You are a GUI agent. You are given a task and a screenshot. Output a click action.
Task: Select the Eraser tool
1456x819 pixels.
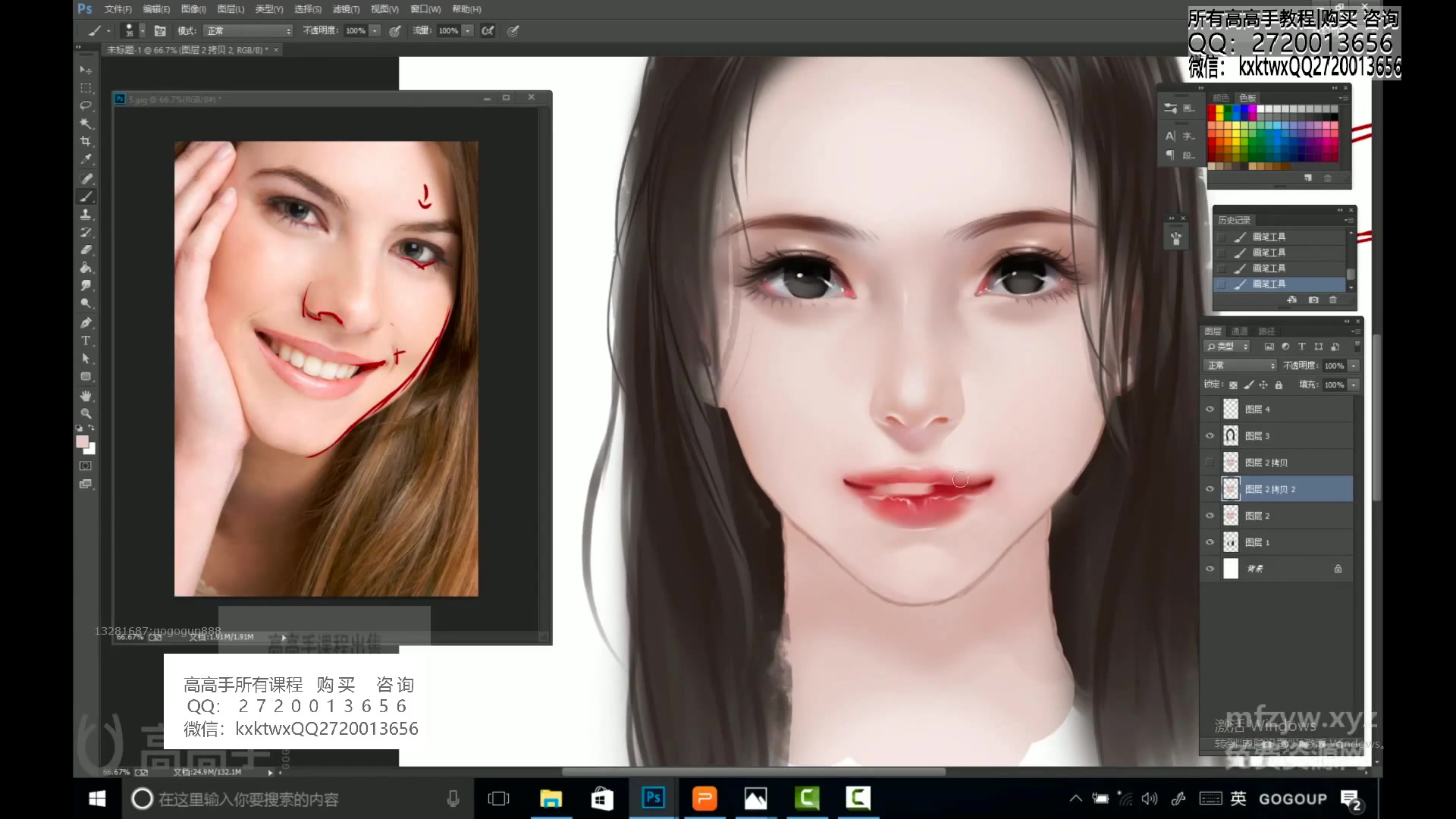tap(86, 250)
